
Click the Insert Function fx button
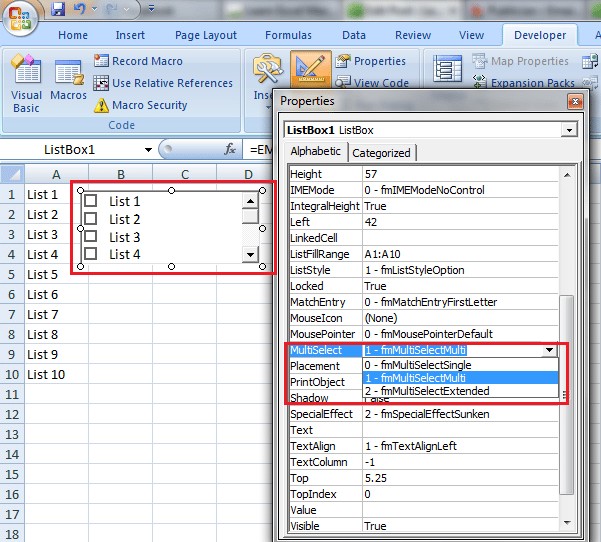tap(230, 149)
